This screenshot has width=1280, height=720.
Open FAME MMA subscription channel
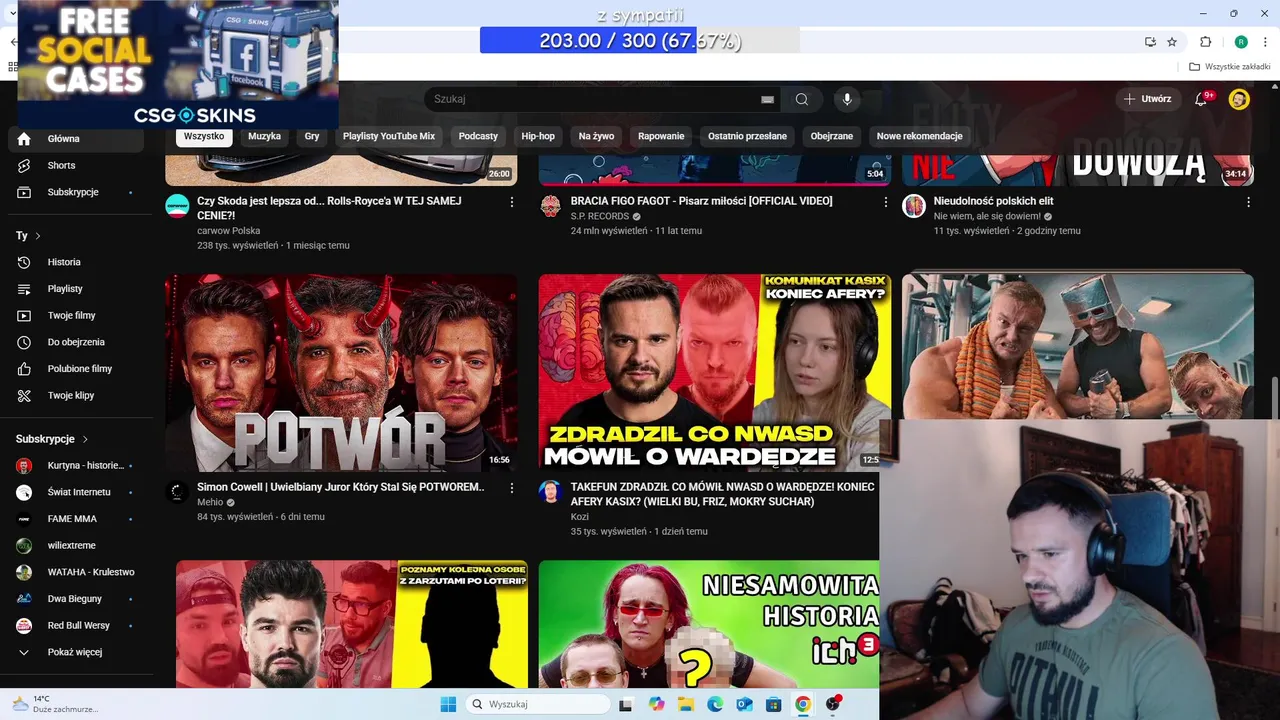point(76,519)
